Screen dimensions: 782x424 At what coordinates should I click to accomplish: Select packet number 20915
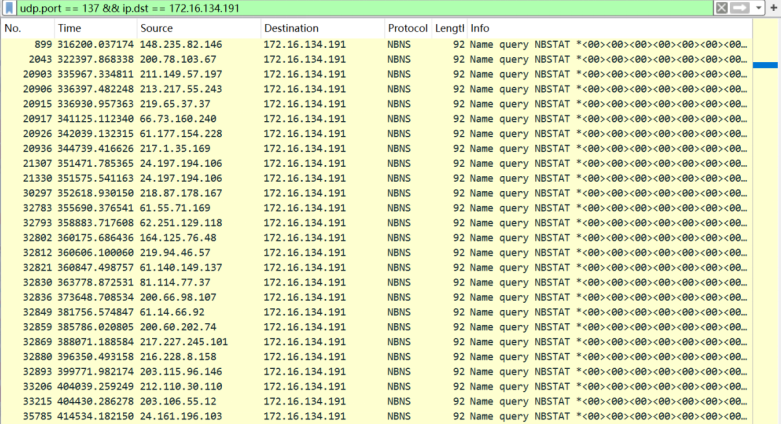[x=37, y=104]
